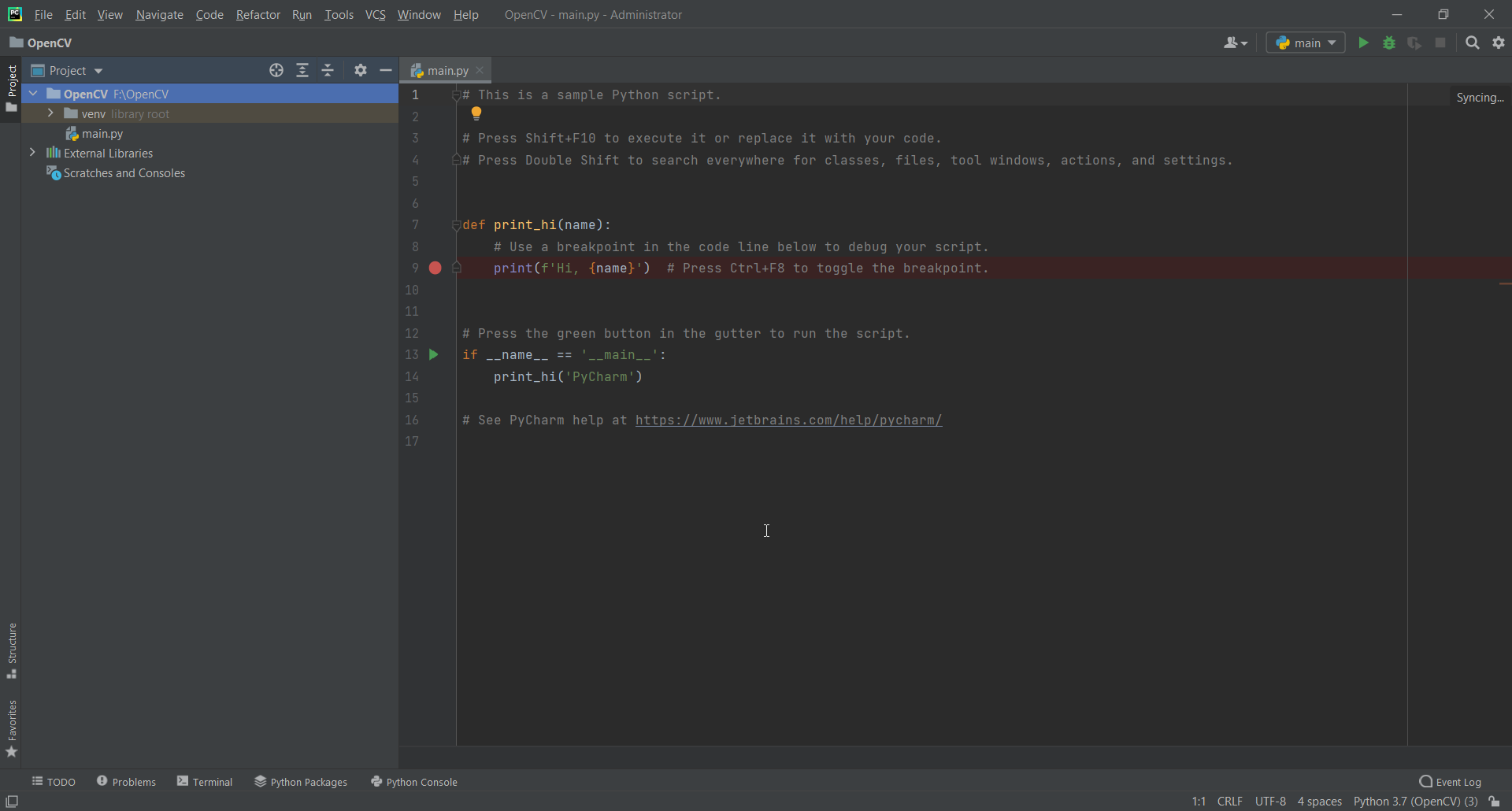
Task: Open the Event Log
Action: [x=1450, y=782]
